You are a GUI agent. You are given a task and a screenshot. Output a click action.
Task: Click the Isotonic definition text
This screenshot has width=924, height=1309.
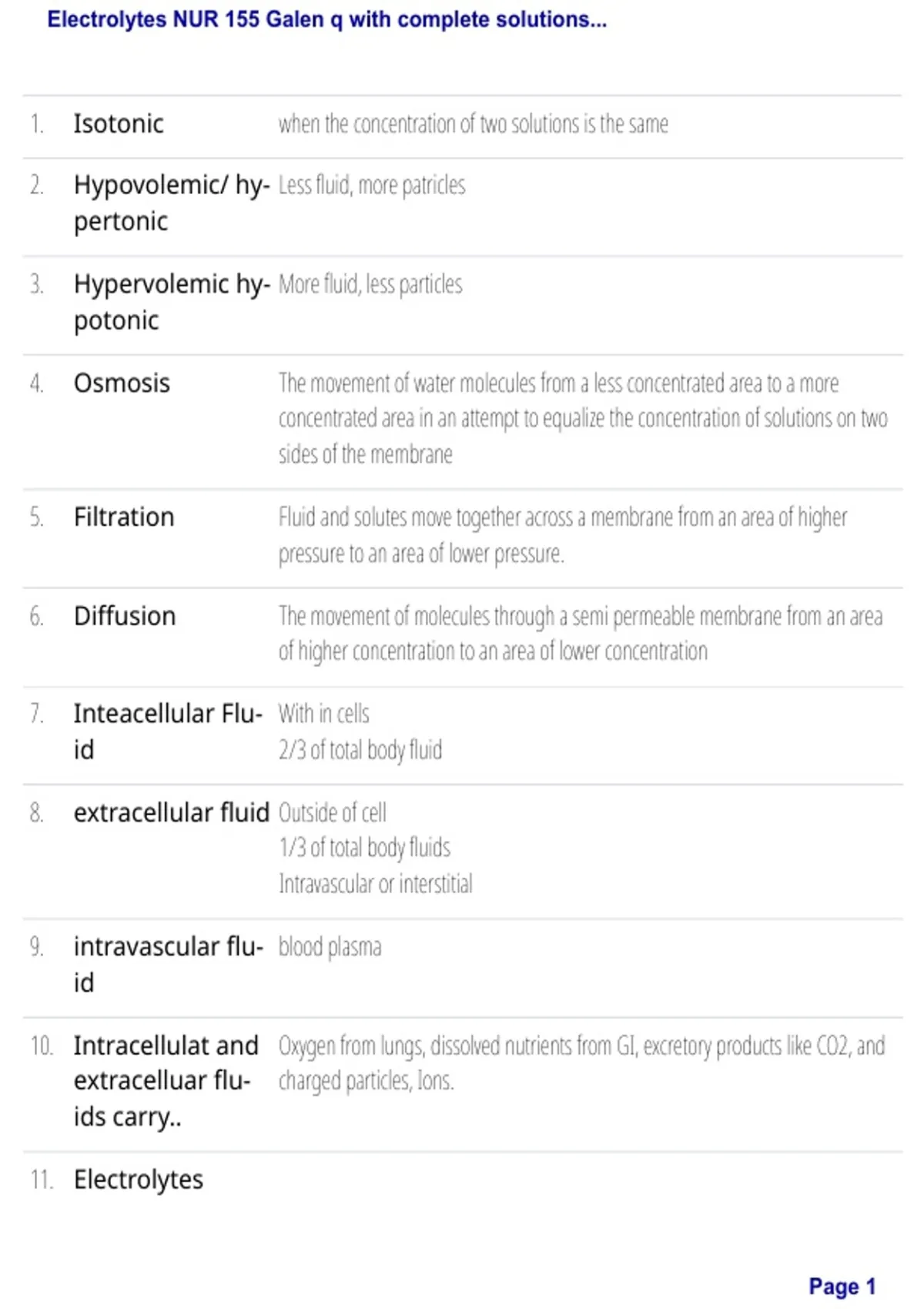coord(474,124)
